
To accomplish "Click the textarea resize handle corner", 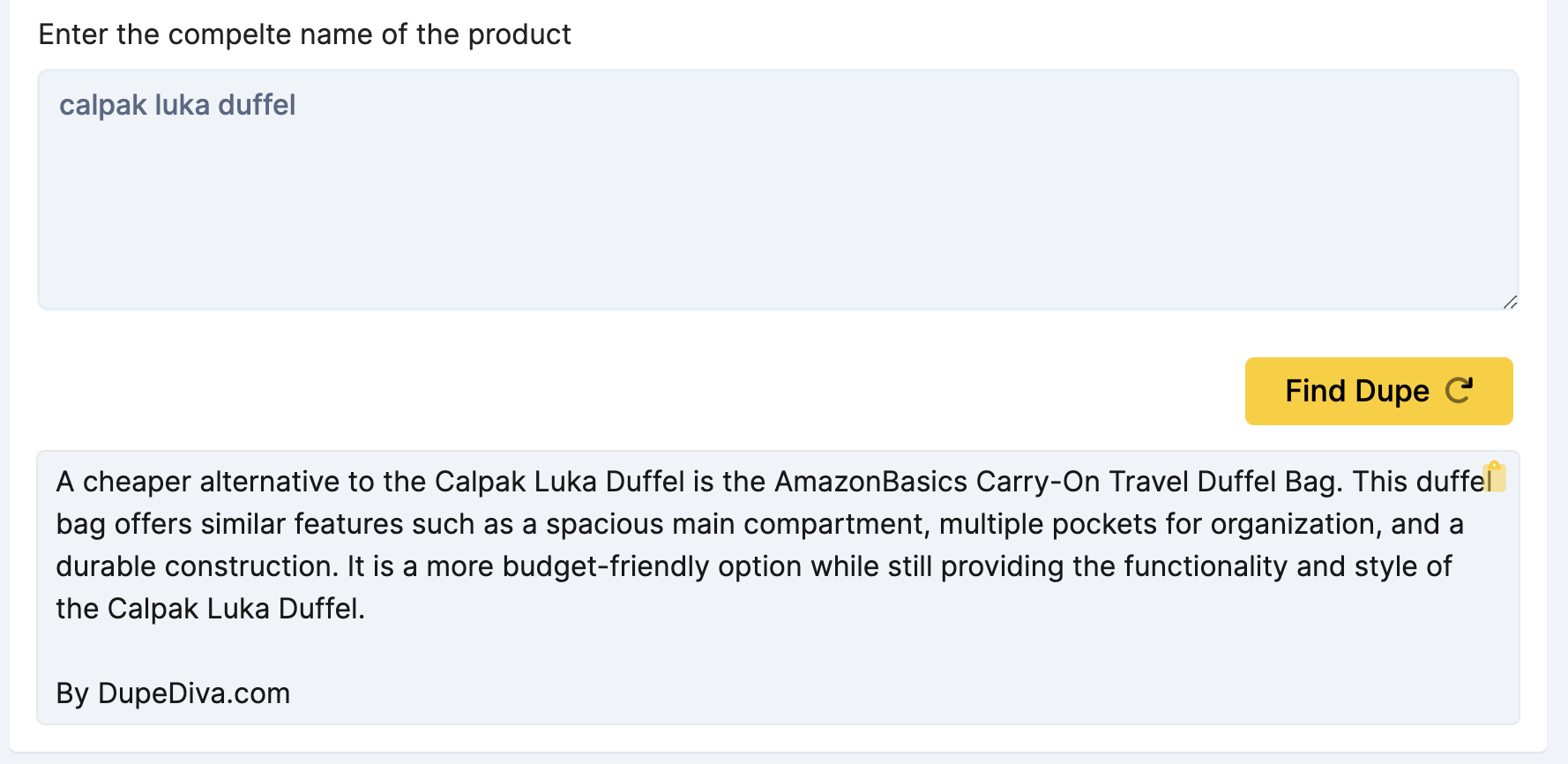I will (x=1510, y=302).
